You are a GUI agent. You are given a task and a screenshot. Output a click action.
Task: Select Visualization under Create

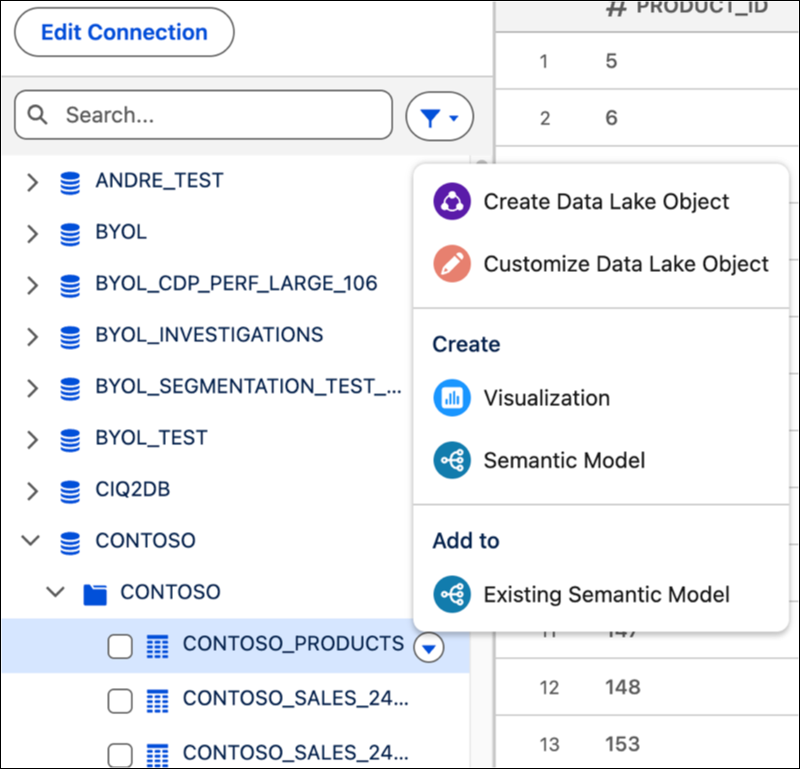pyautogui.click(x=601, y=398)
